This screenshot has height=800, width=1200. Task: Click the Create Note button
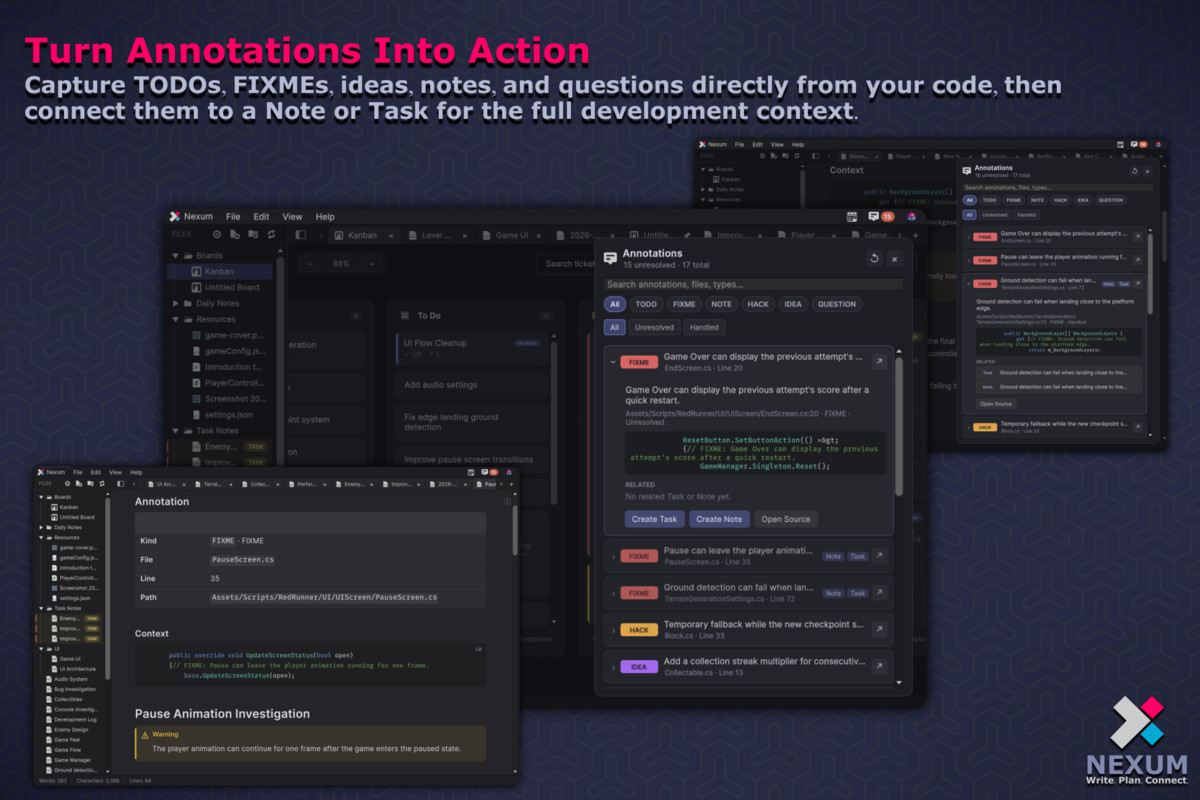coord(719,519)
